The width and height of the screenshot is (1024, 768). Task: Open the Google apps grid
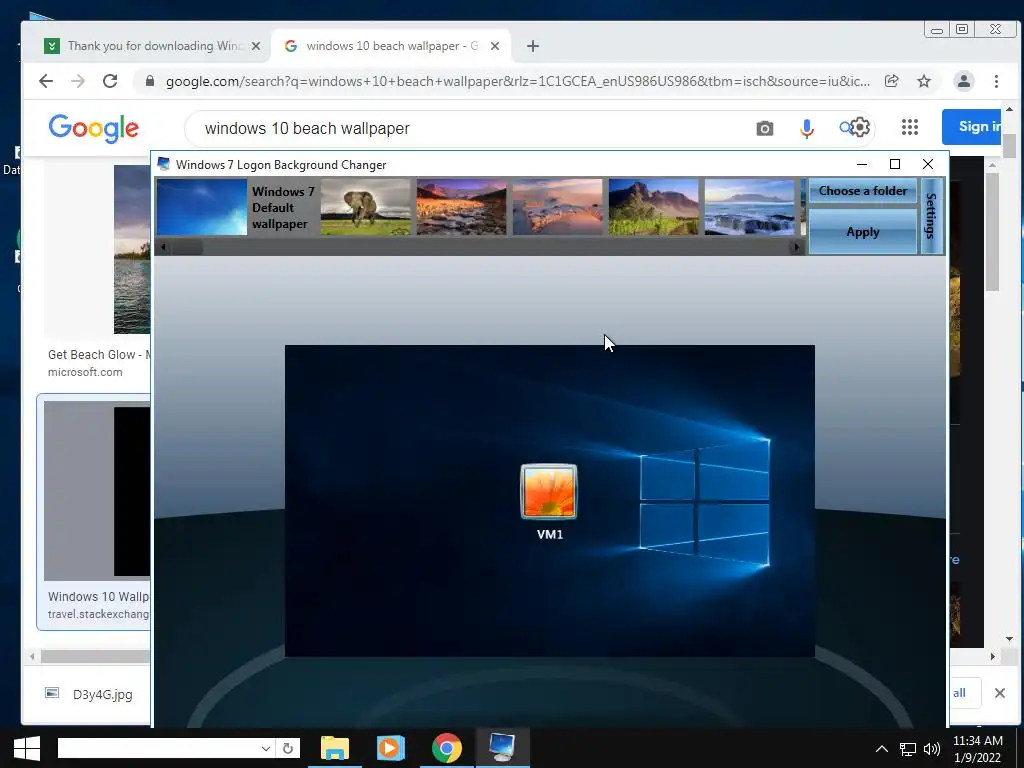pyautogui.click(x=910, y=127)
